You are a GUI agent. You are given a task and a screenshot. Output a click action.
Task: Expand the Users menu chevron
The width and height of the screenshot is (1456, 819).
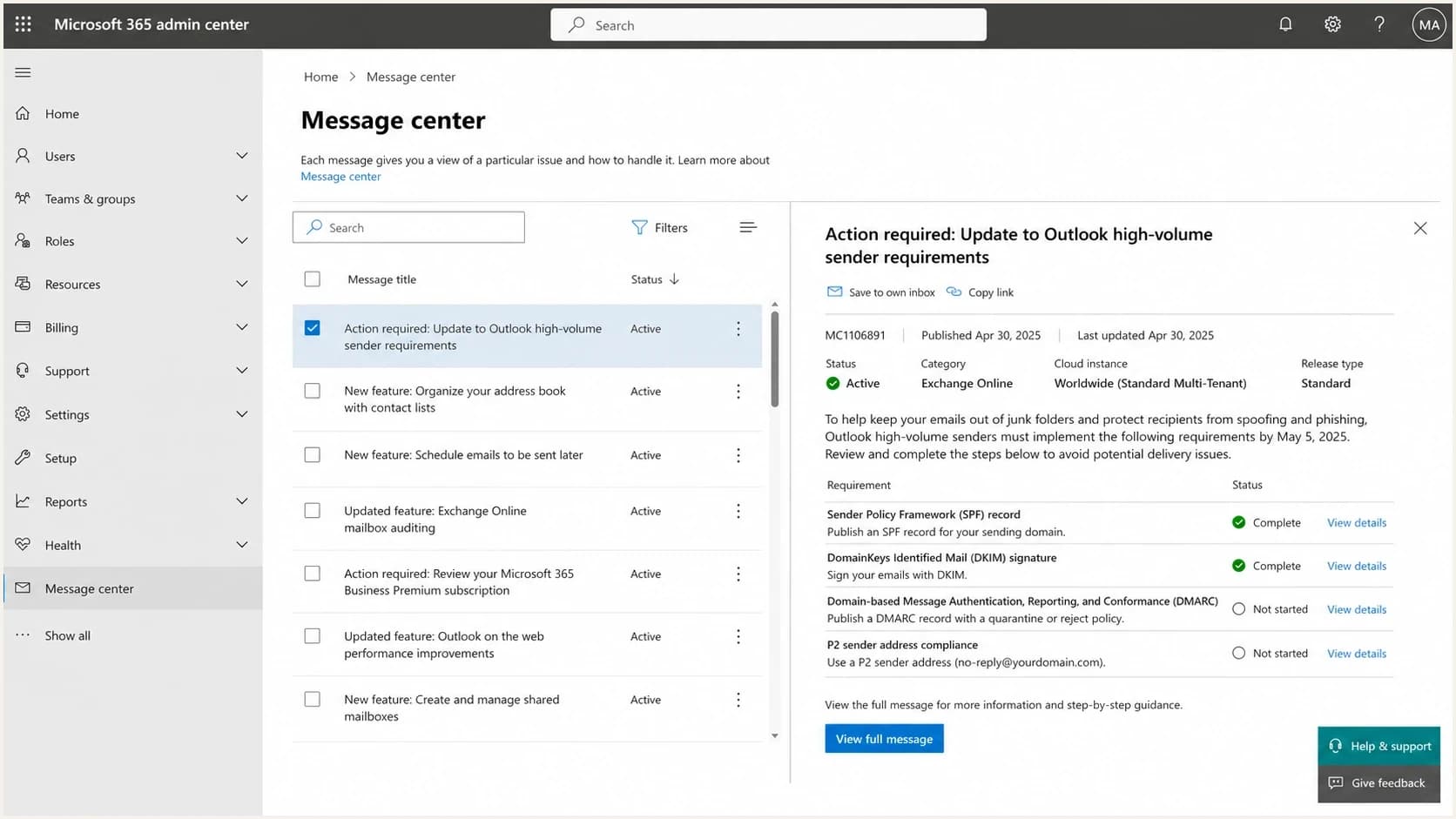[x=242, y=156]
